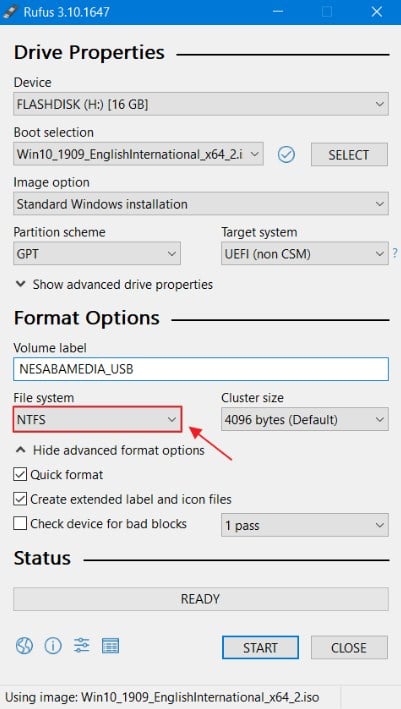
Task: Click the START button
Action: (x=260, y=648)
